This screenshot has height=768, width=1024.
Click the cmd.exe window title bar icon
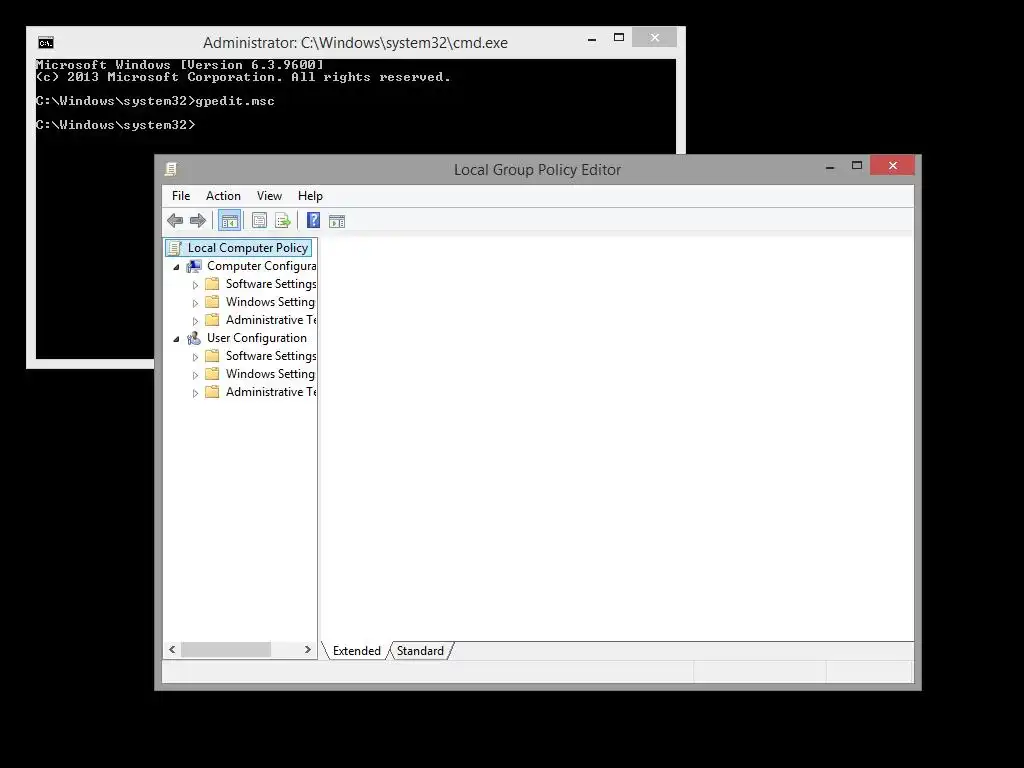tap(46, 43)
